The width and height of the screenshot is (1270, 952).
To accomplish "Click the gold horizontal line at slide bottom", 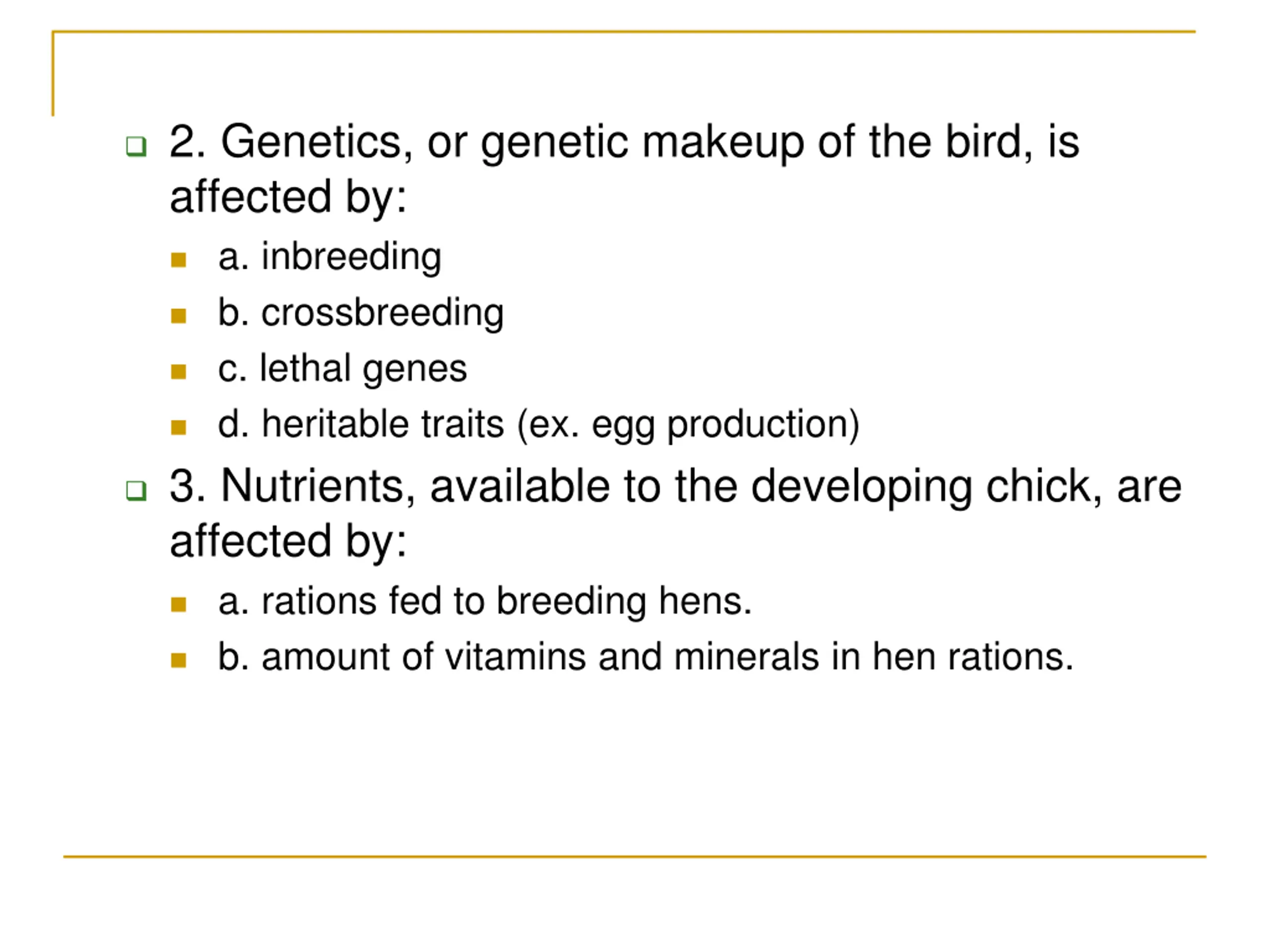I will (x=635, y=857).
